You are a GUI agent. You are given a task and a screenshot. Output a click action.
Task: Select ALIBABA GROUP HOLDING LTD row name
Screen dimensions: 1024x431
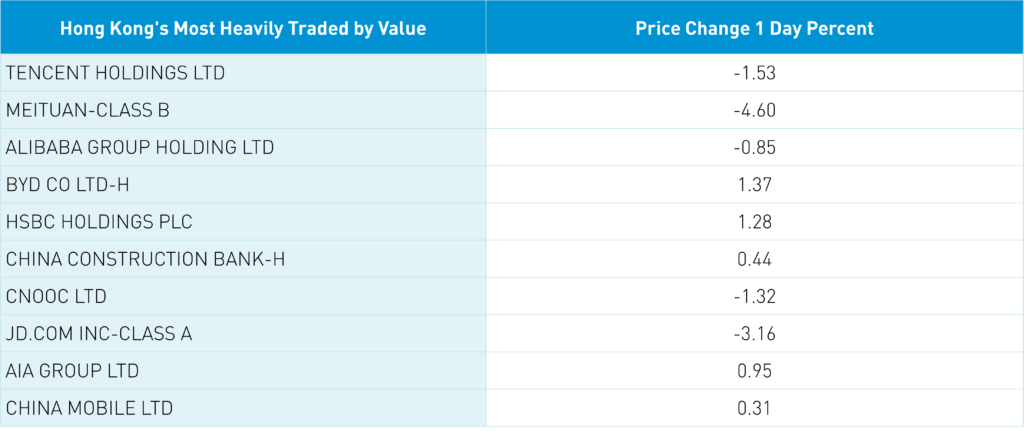(x=140, y=148)
